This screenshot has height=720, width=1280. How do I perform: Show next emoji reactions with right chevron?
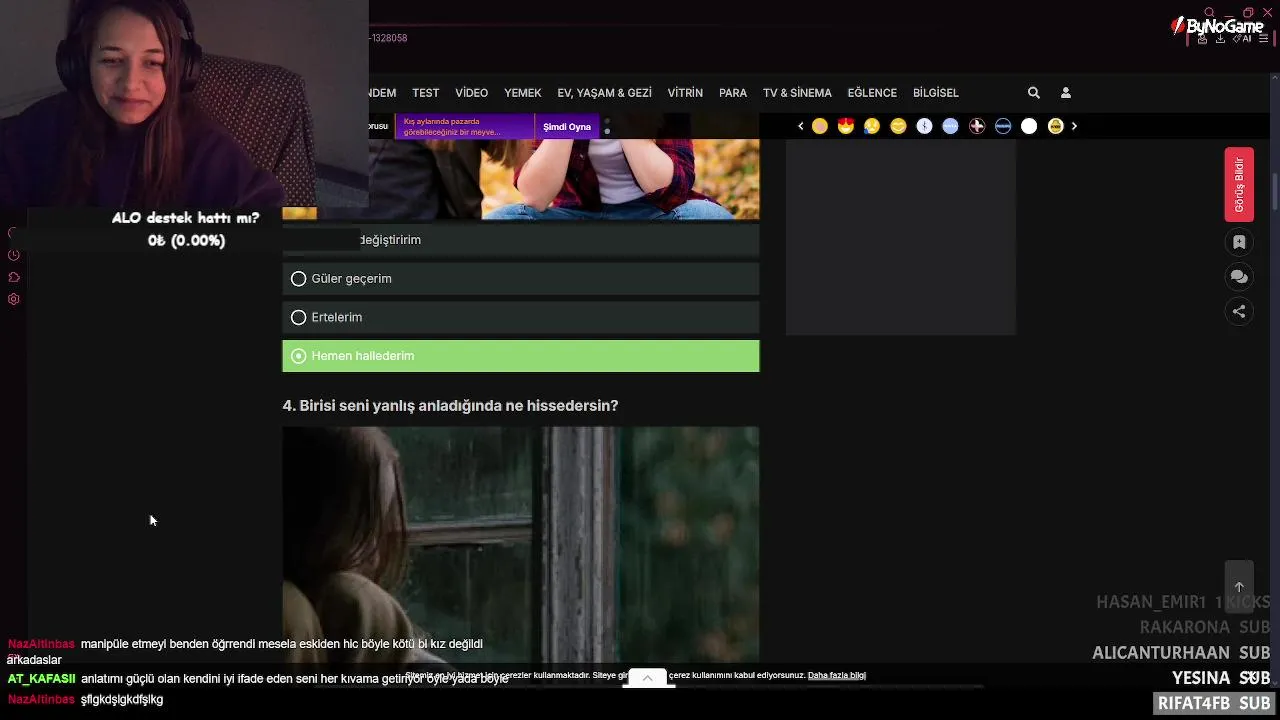tap(1074, 126)
